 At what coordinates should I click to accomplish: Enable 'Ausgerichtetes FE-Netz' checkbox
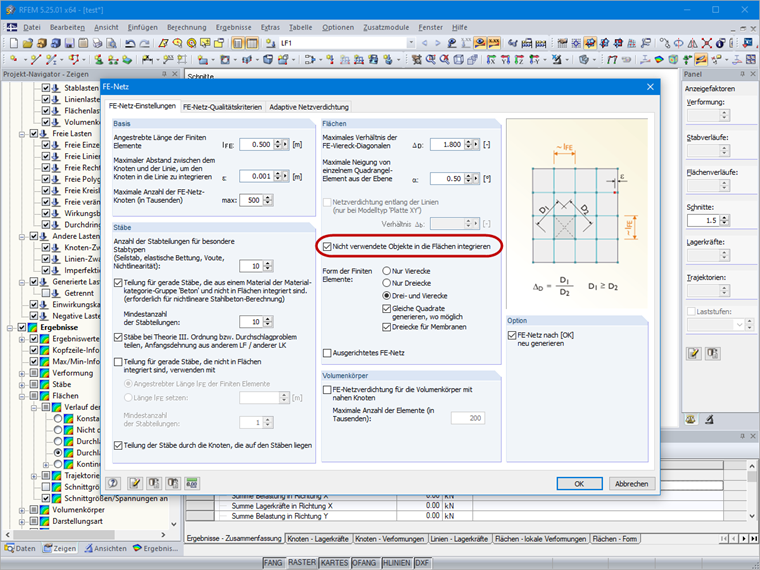tap(327, 353)
